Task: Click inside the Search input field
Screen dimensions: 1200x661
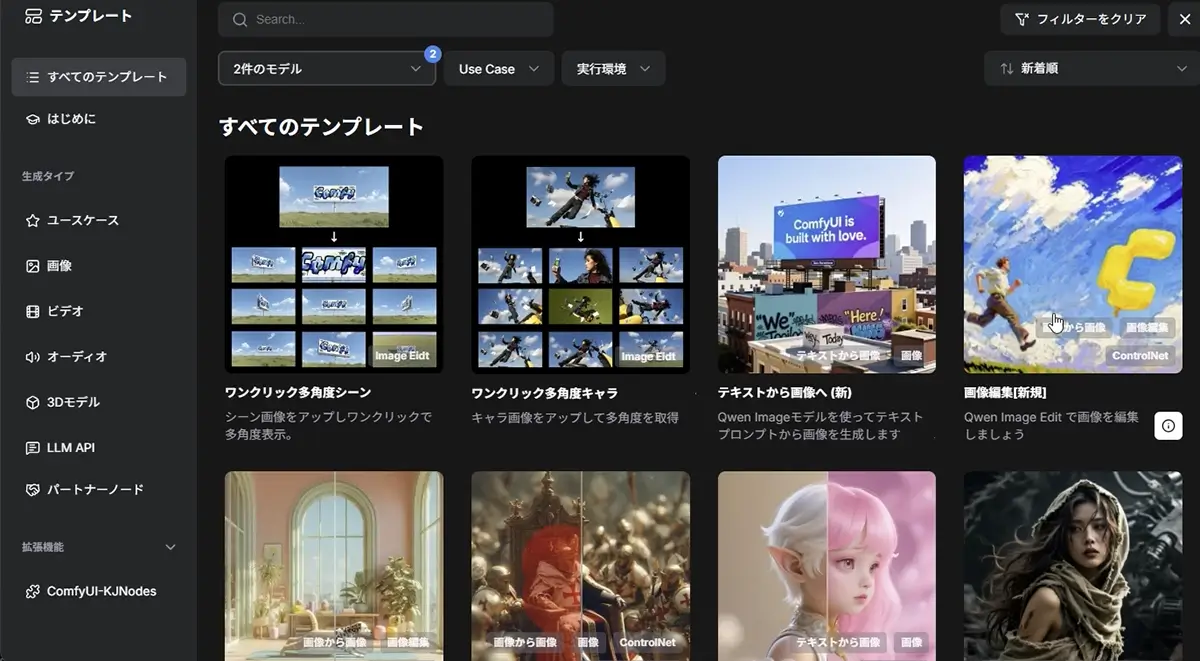Action: (385, 19)
